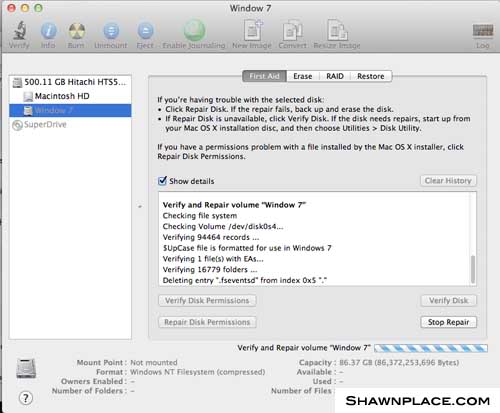Click the Enable Journaling toolbar icon
This screenshot has height=413, width=500.
point(194,30)
